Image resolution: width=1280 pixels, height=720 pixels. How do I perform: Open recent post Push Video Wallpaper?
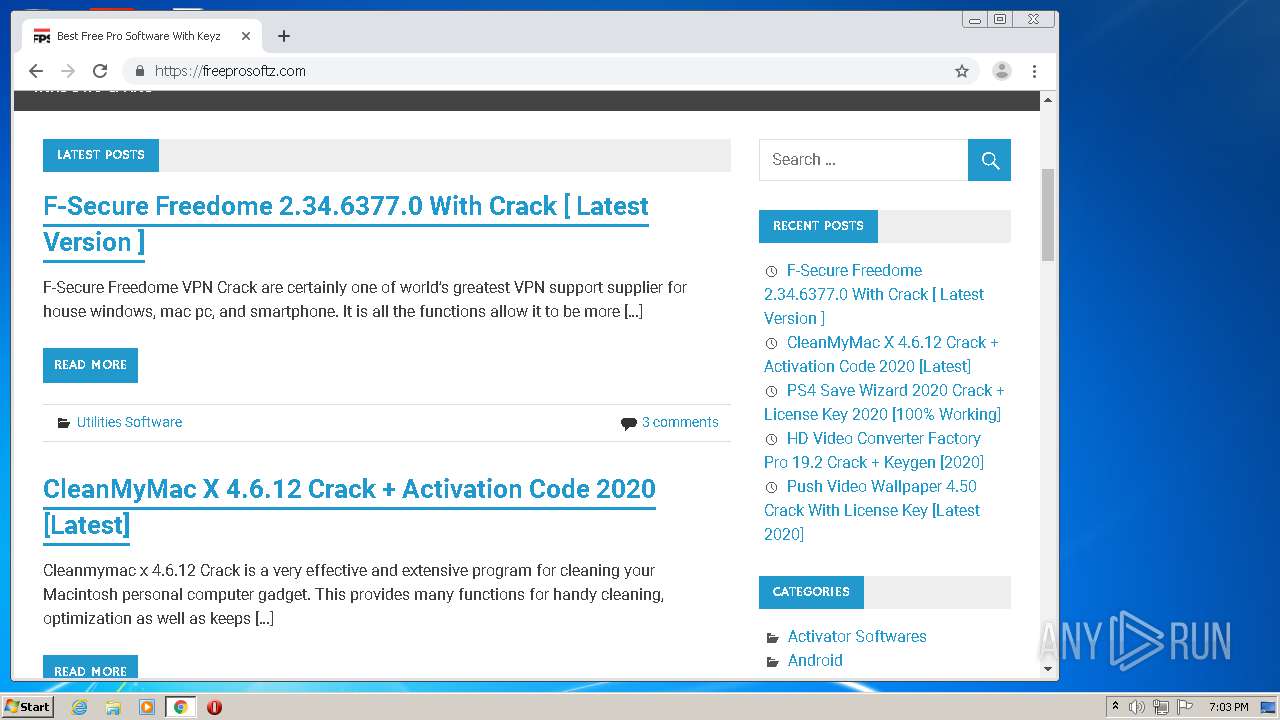(872, 510)
